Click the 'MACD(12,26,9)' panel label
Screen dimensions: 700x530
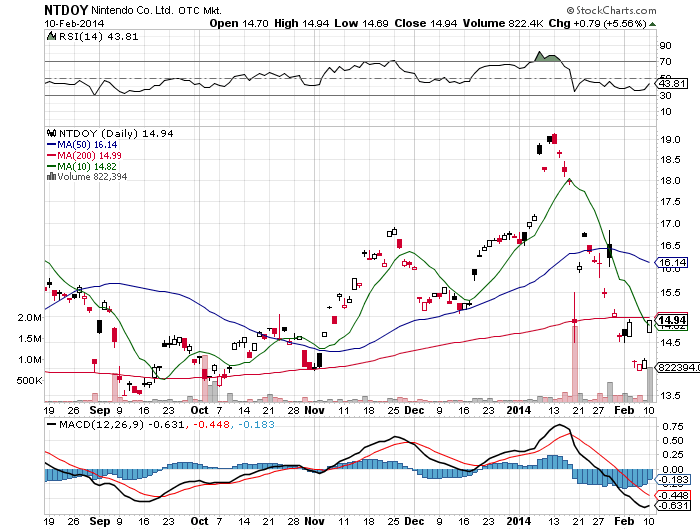click(101, 425)
